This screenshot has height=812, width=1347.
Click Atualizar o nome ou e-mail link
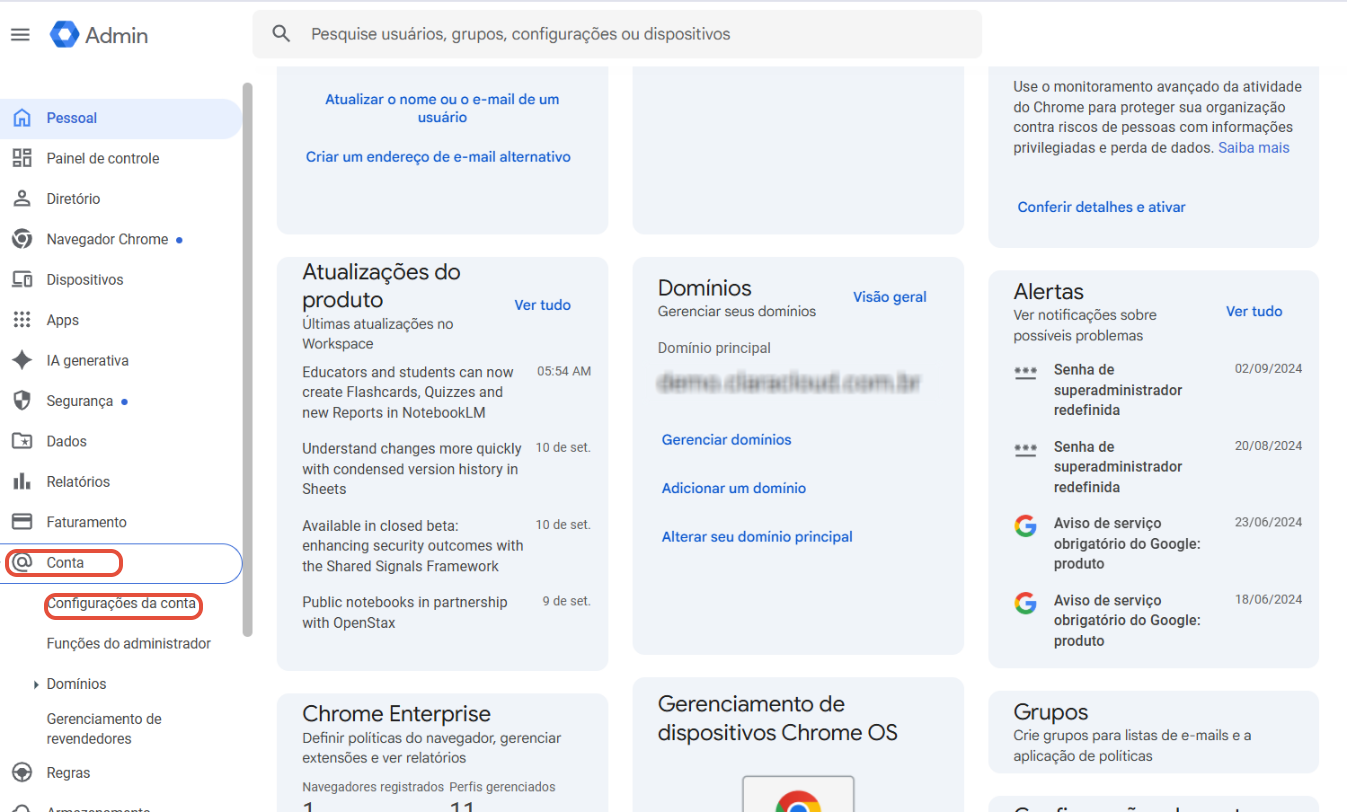(x=442, y=108)
